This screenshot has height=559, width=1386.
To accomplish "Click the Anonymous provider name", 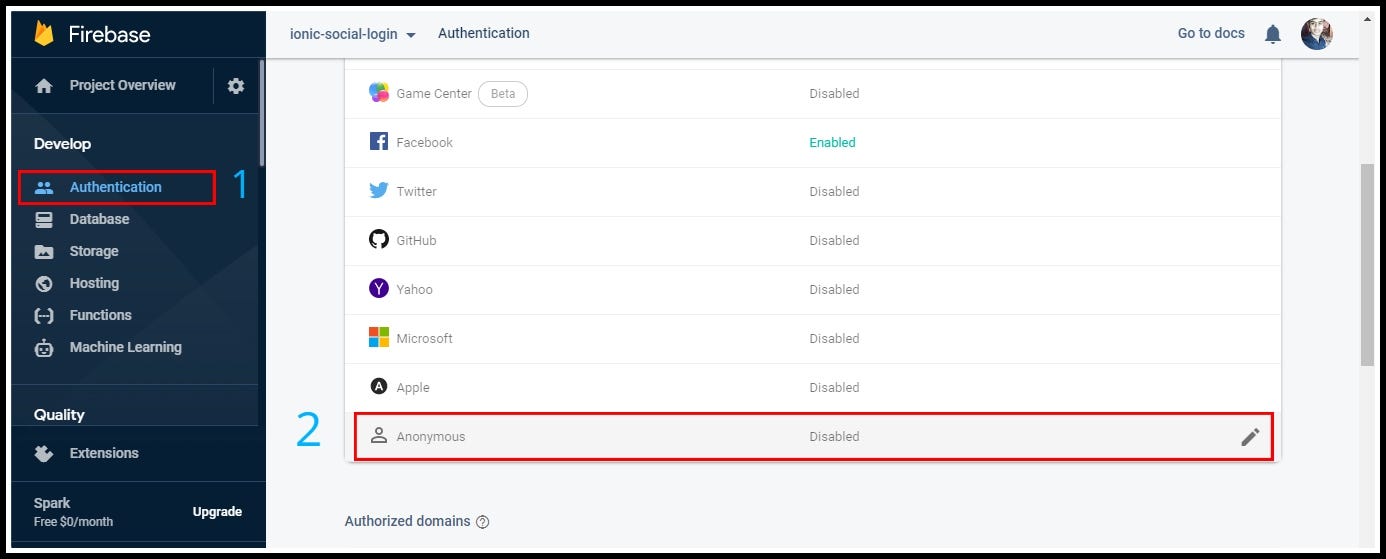I will tap(431, 436).
